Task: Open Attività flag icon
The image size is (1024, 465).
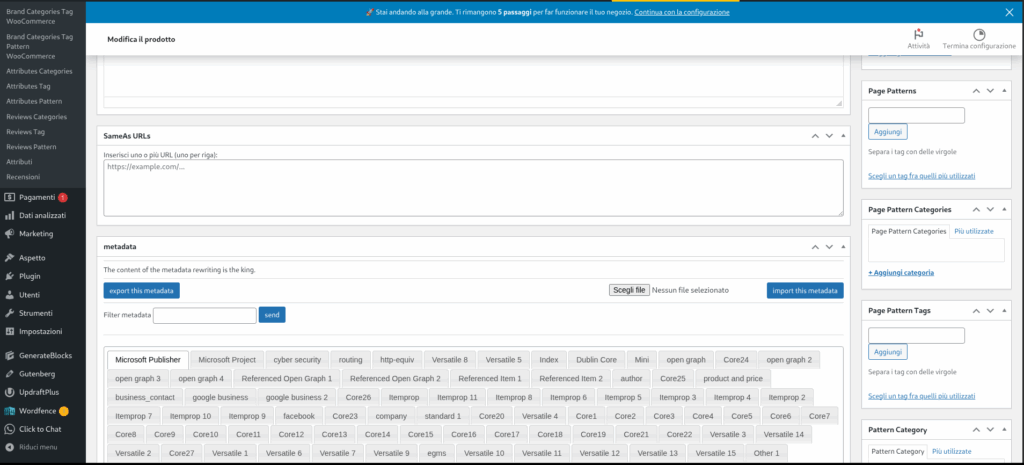Action: click(x=919, y=35)
